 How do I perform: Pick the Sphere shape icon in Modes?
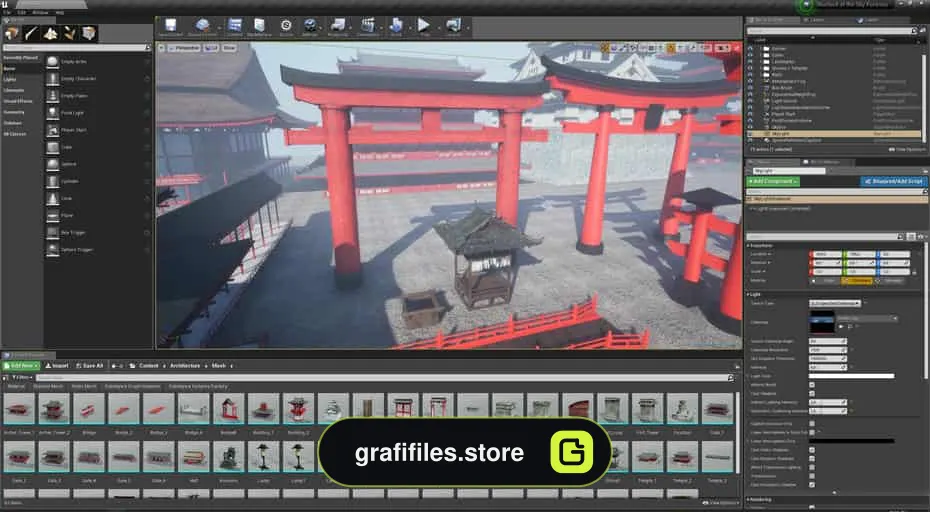point(53,164)
